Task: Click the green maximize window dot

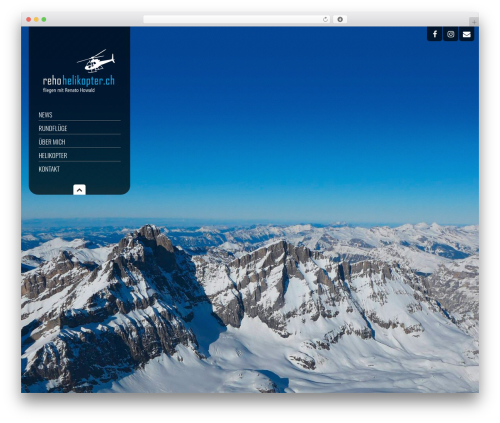Action: click(44, 19)
